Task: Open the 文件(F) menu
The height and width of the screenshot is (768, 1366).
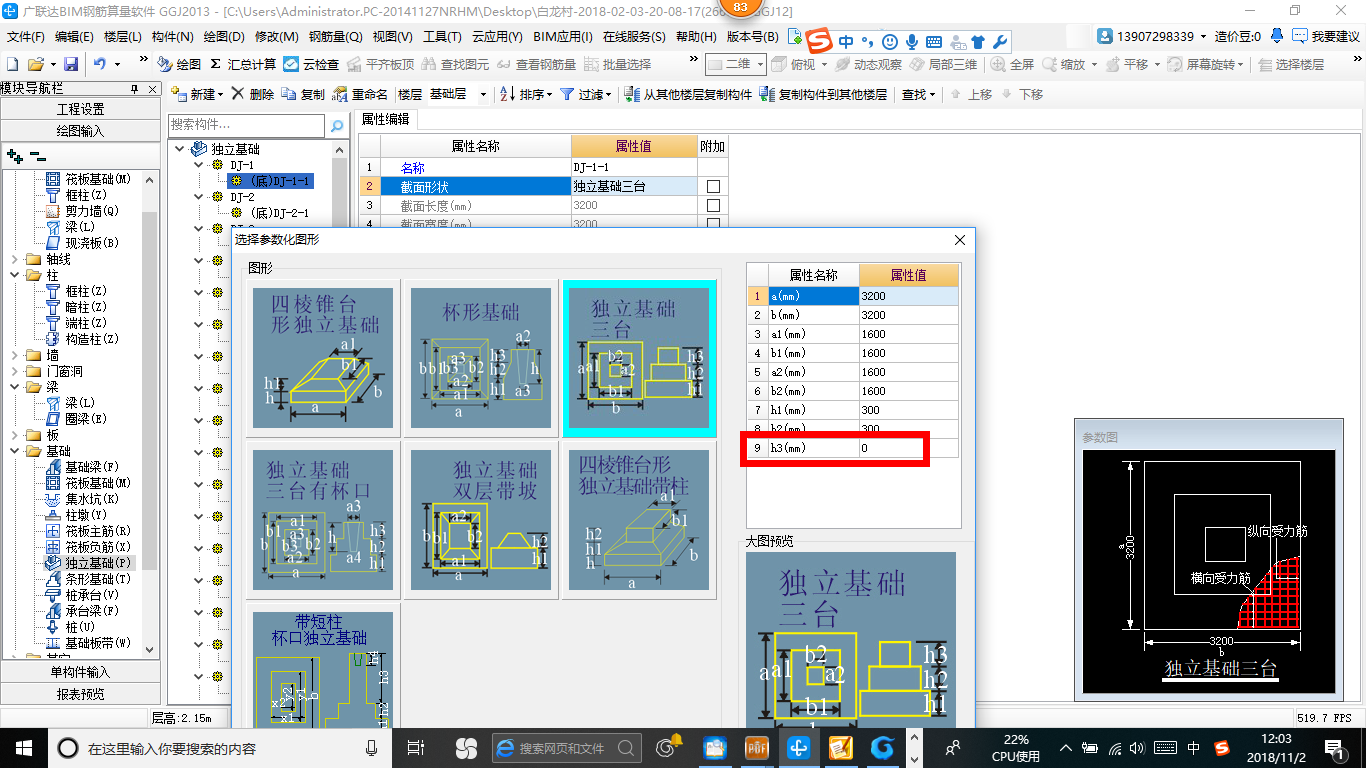Action: click(25, 37)
